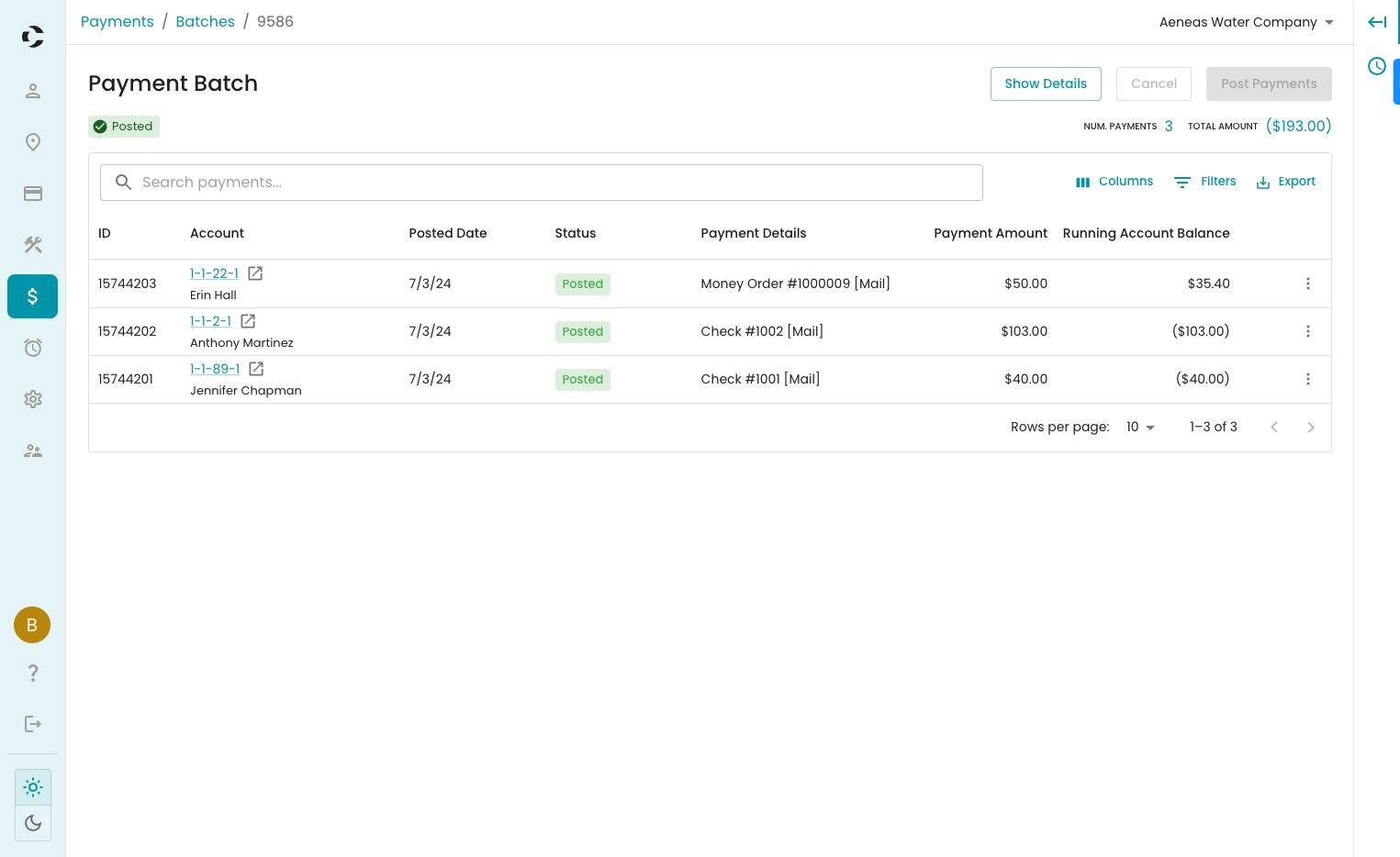Expand the Aeneas Water Company dropdown
This screenshot has height=857, width=1400.
tap(1246, 22)
